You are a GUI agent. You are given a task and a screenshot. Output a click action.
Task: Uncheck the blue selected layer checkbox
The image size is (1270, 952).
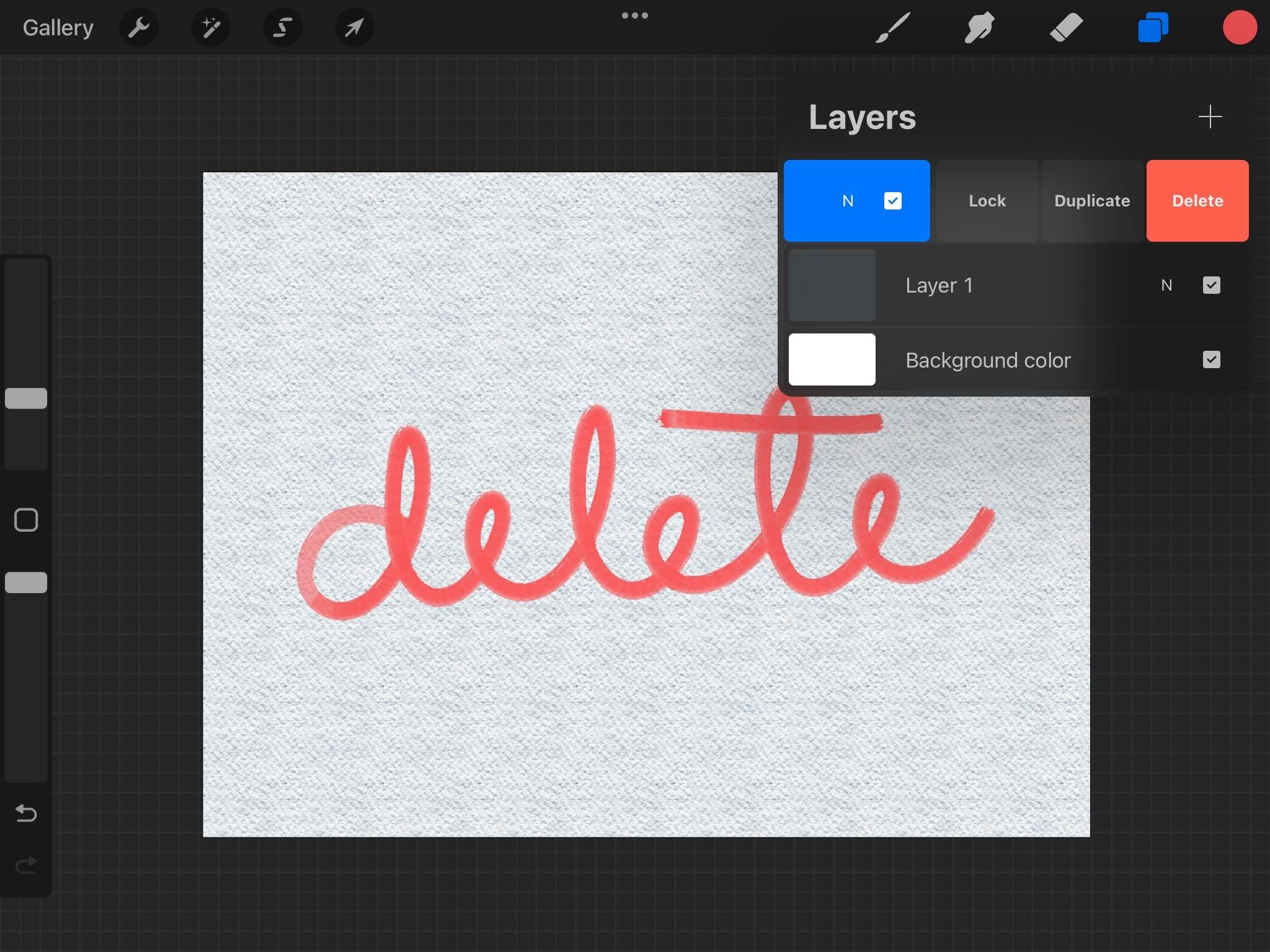click(x=893, y=201)
